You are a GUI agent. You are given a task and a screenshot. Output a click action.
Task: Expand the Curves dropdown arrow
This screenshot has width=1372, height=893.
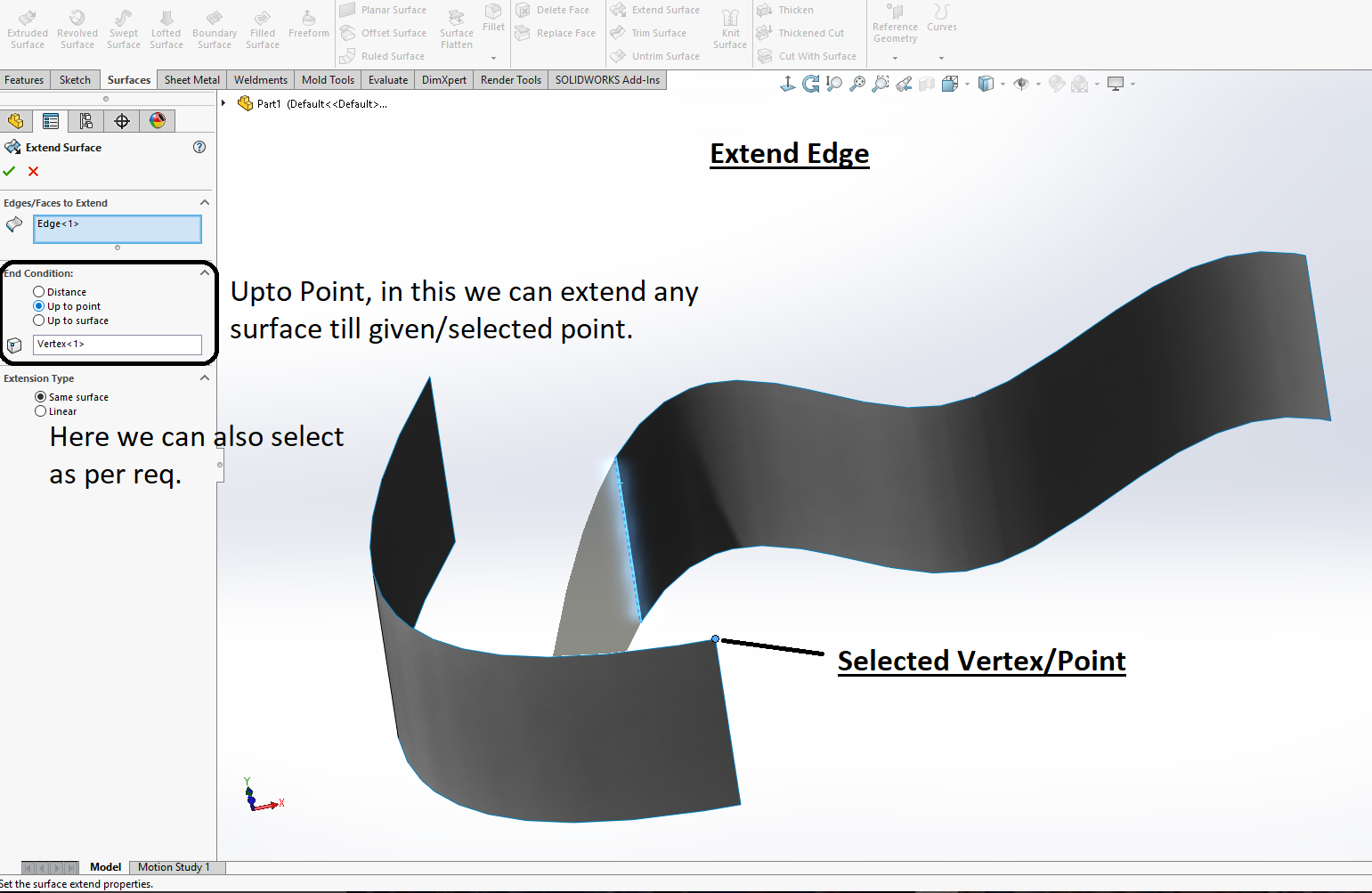click(941, 59)
